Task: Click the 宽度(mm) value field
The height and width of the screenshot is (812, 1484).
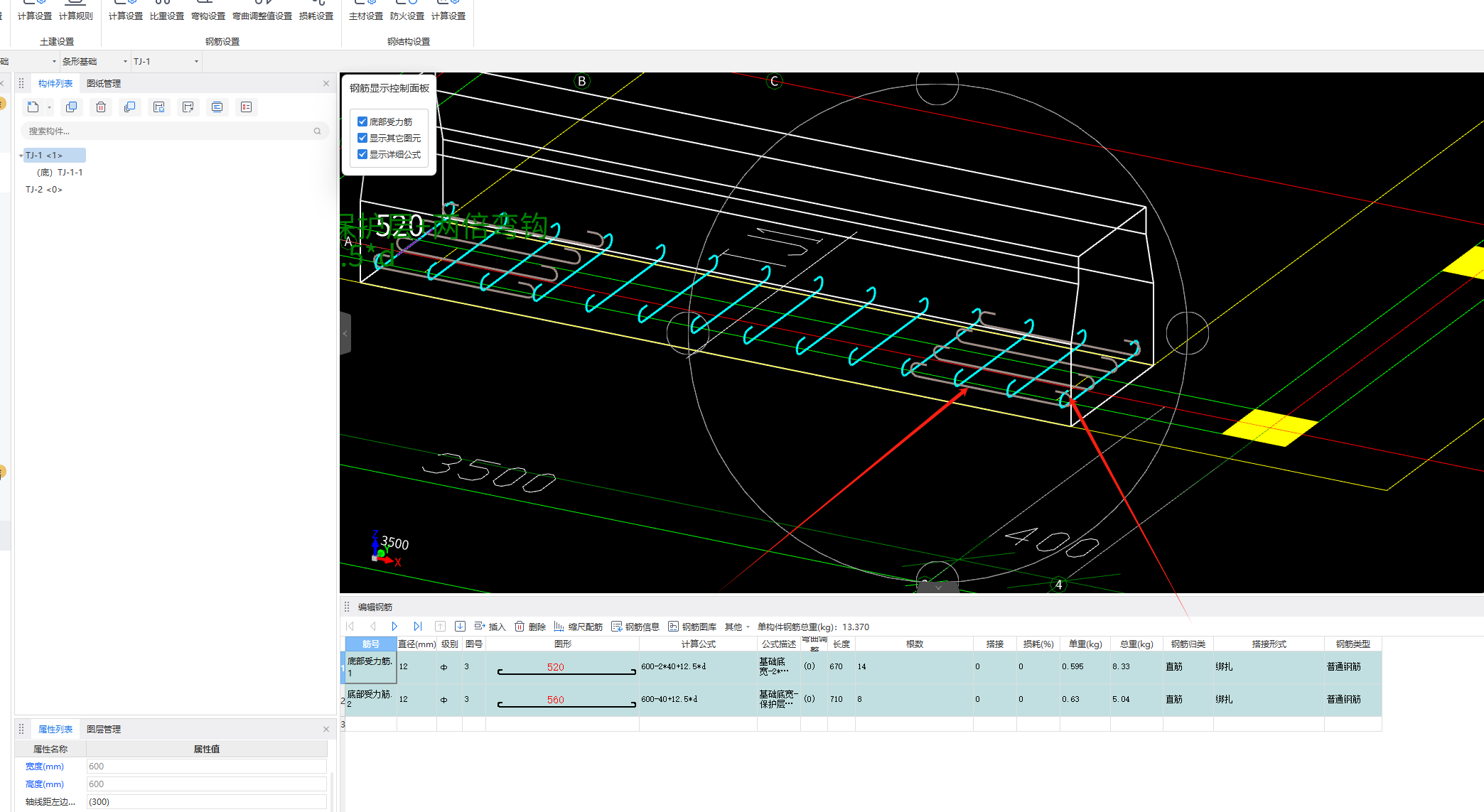Action: coord(206,767)
